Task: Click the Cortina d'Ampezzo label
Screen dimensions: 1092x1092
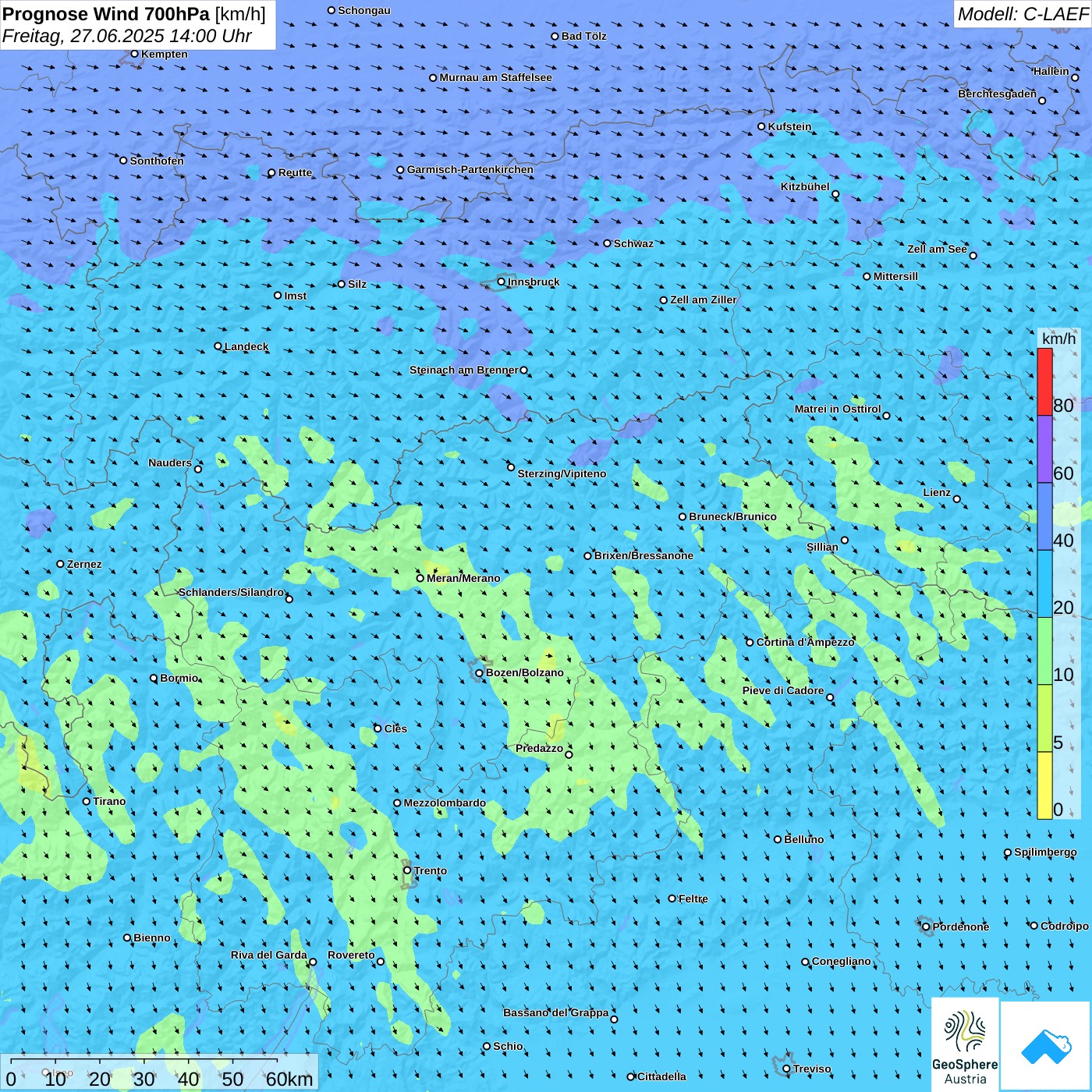Action: pyautogui.click(x=806, y=642)
